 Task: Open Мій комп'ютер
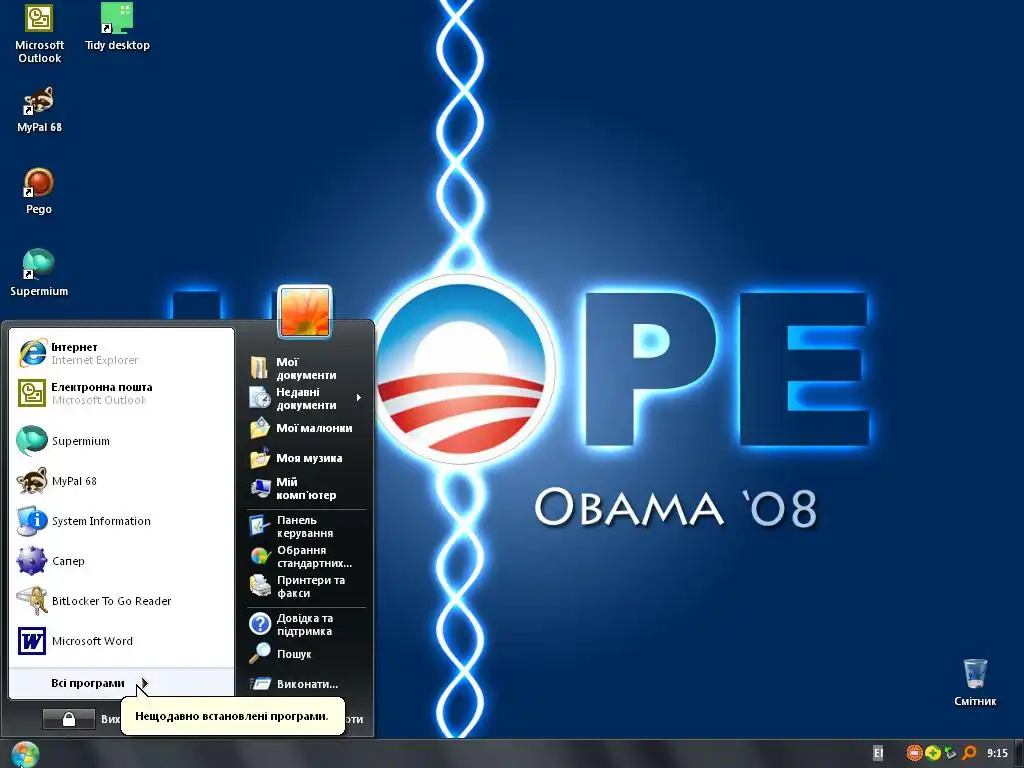tap(306, 488)
